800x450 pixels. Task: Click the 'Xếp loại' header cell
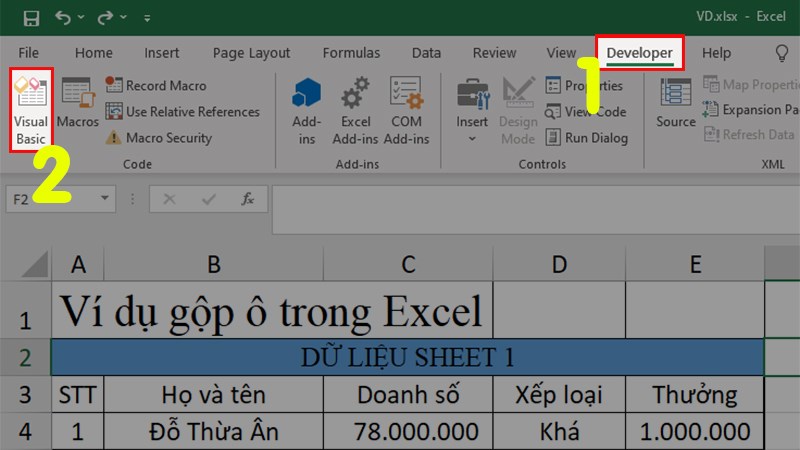click(x=559, y=394)
